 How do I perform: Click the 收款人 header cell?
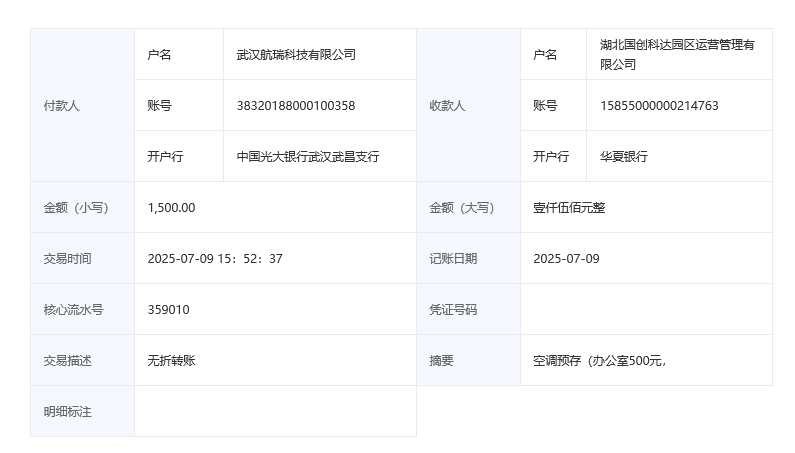pos(447,106)
